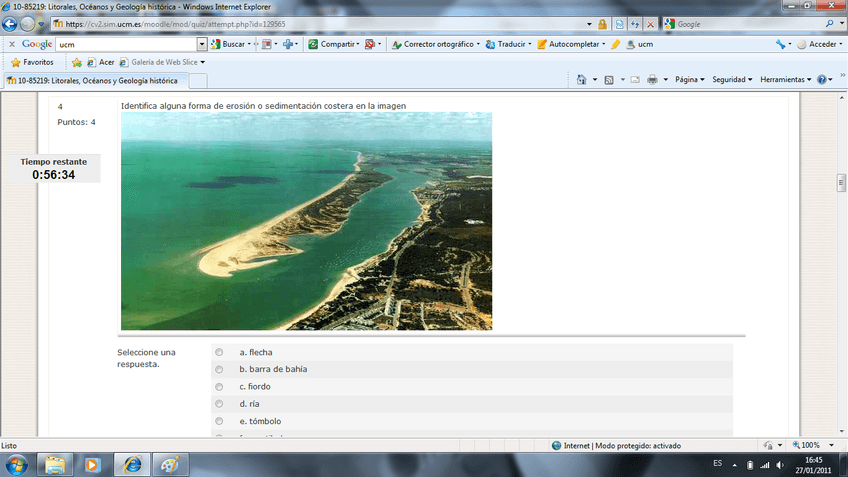Click the 100% zoom level control
The height and width of the screenshot is (477, 848).
(808, 445)
